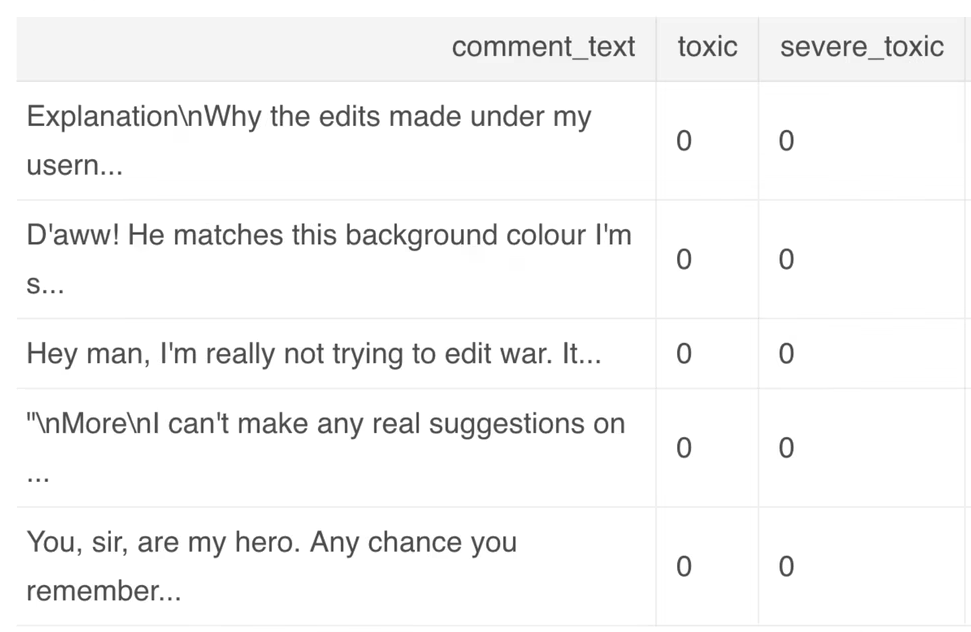Image resolution: width=971 pixels, height=632 pixels.
Task: Click toxic value in the '\nMore' row
Action: 684,448
